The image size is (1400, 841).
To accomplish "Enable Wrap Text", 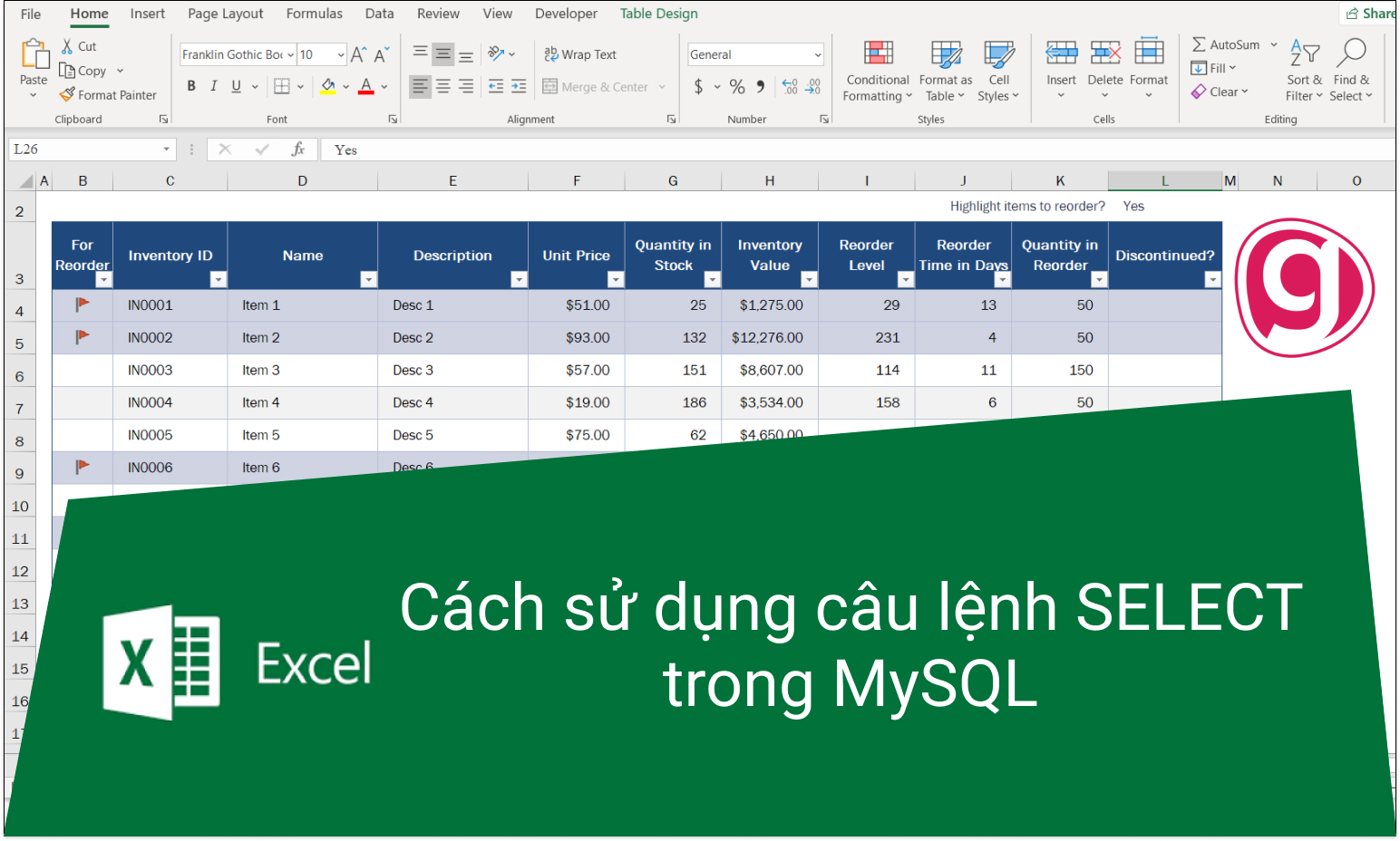I will (580, 54).
